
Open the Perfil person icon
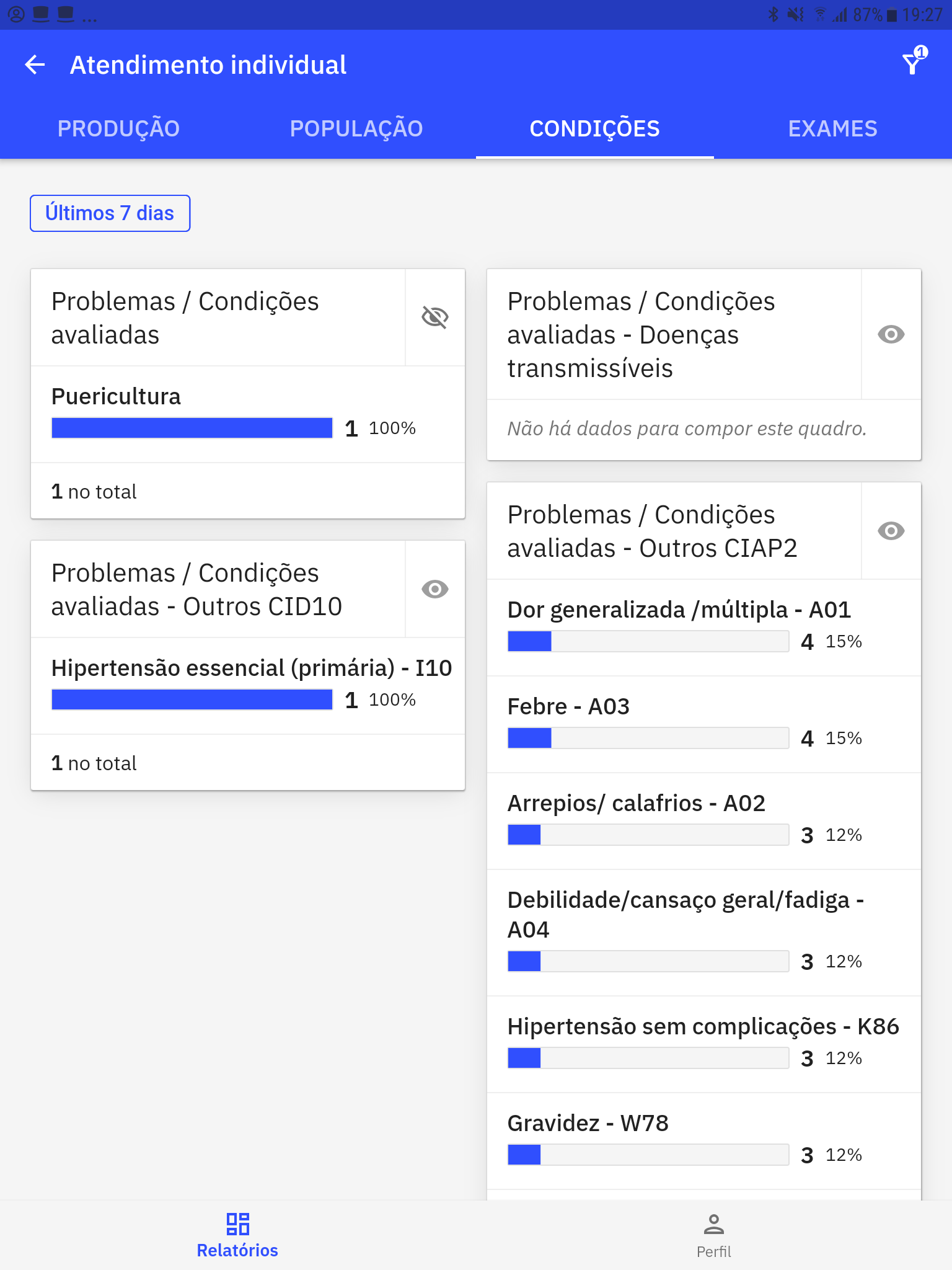click(714, 1224)
